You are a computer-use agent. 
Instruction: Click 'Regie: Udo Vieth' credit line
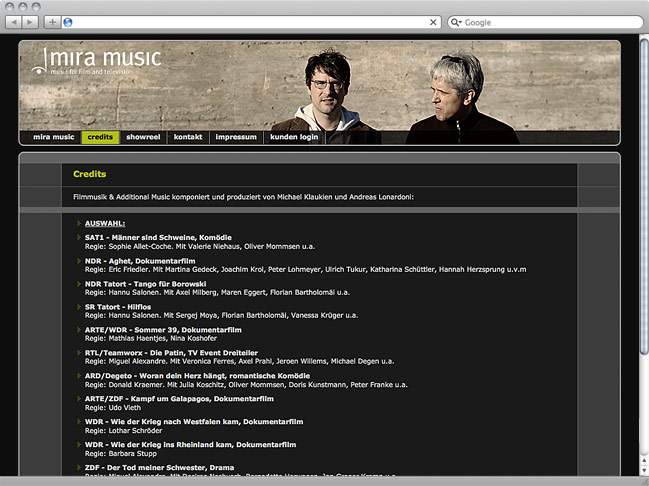[113, 408]
